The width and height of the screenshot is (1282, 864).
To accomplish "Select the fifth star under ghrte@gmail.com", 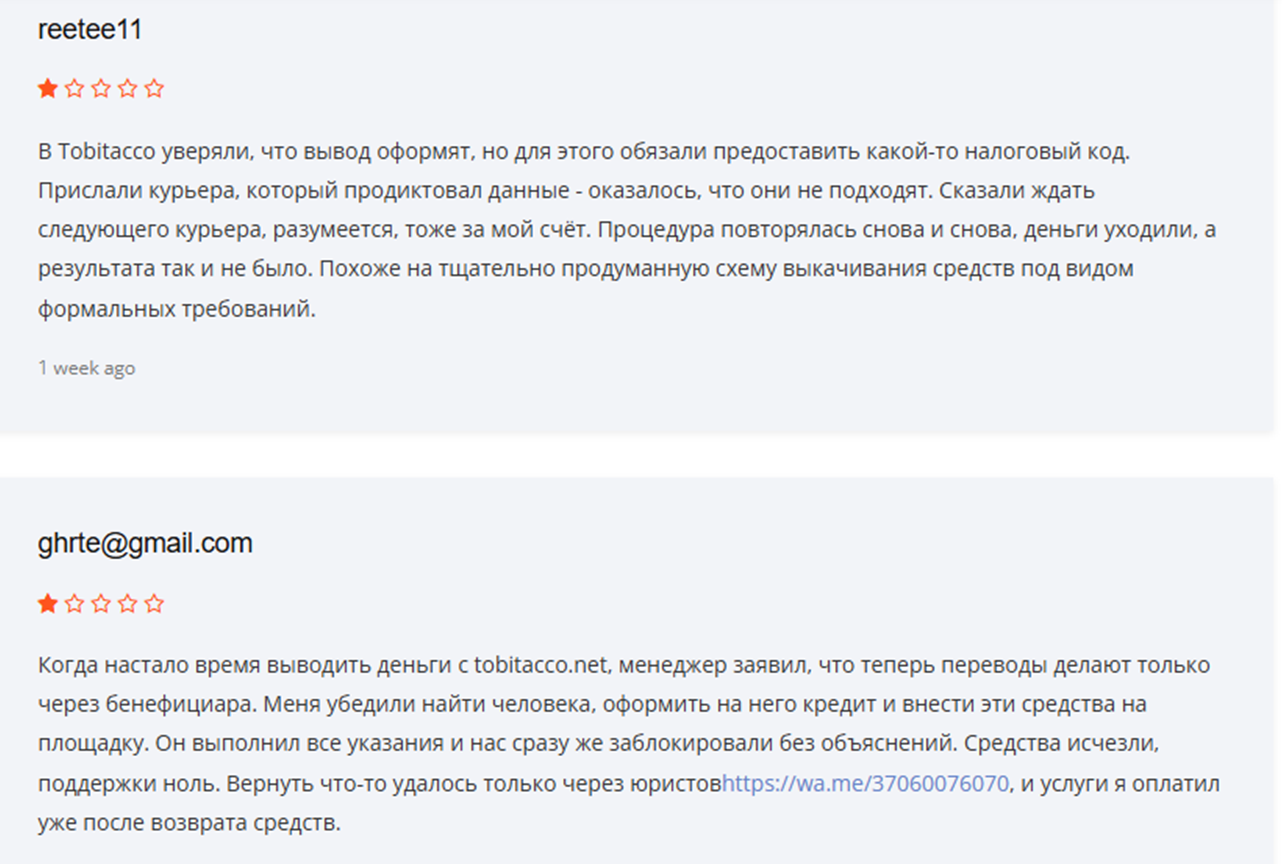I will (154, 604).
